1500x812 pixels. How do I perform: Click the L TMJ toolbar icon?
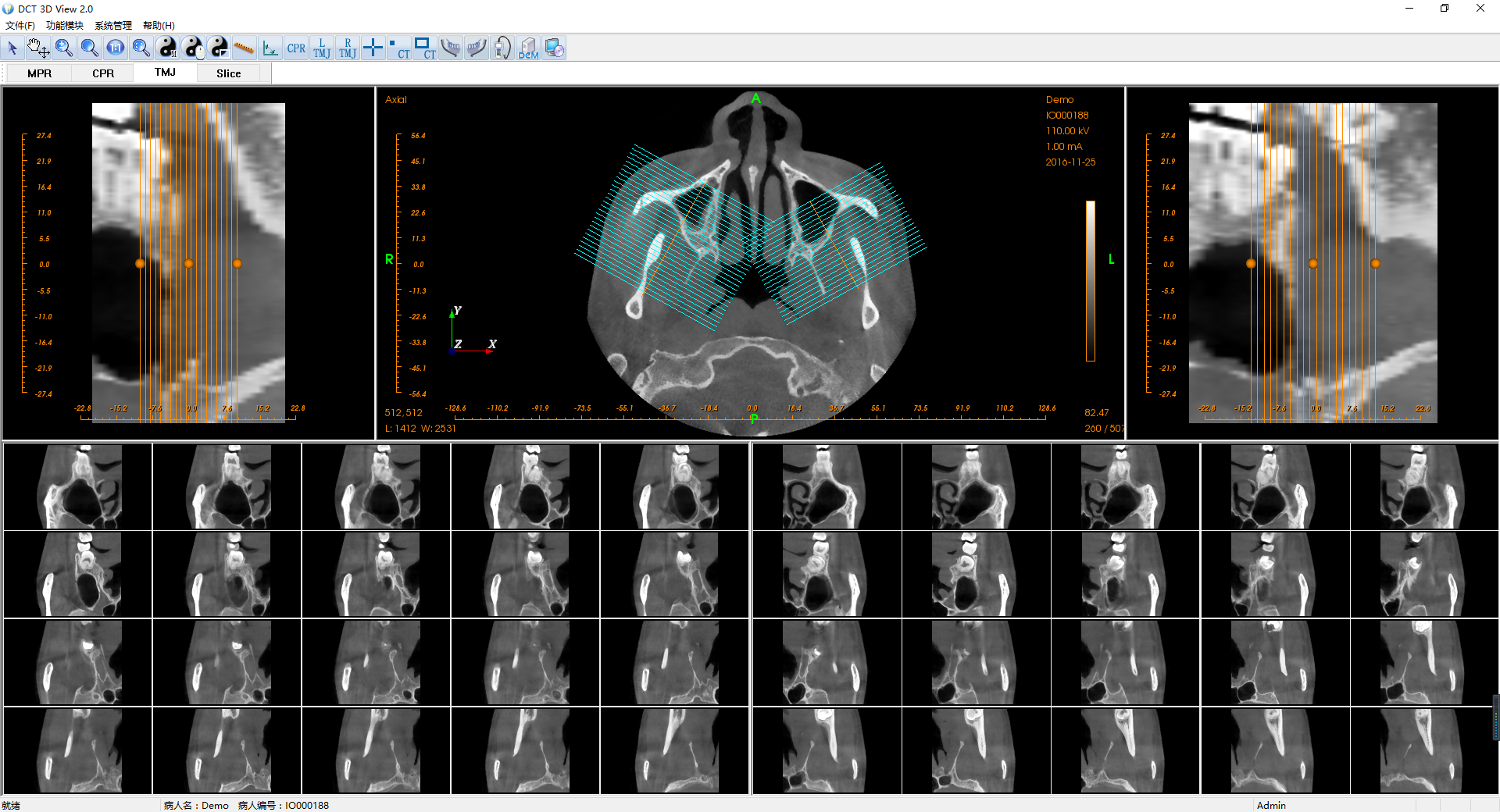click(x=322, y=48)
